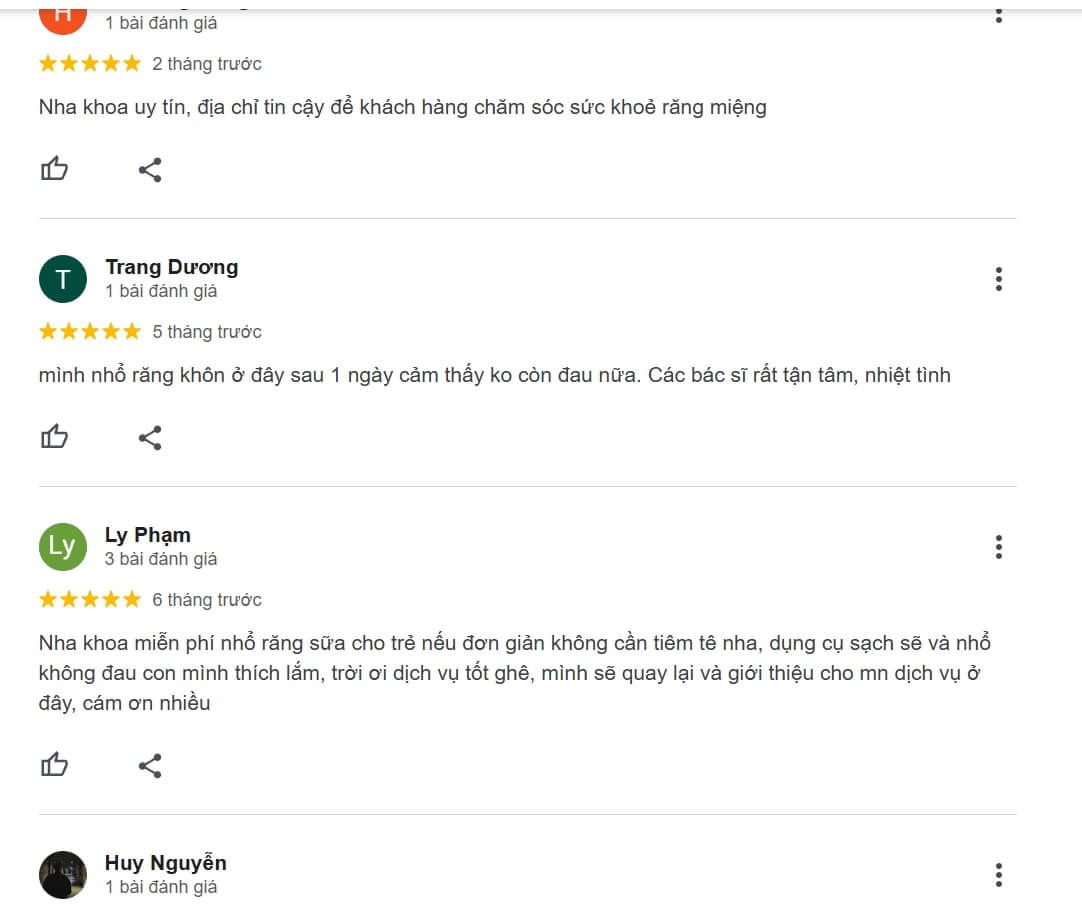Mark Ly Phạm's review as helpful
This screenshot has height=910, width=1082.
tap(54, 765)
